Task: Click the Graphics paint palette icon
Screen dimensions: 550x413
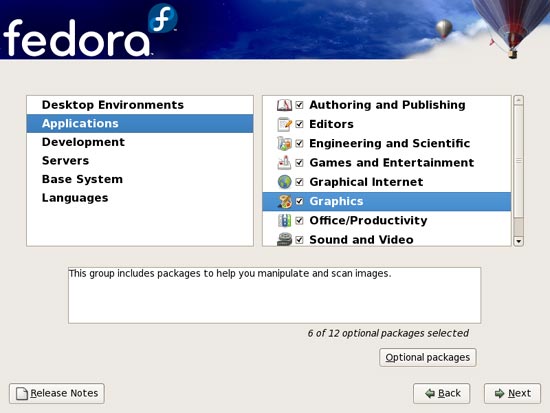Action: [284, 201]
